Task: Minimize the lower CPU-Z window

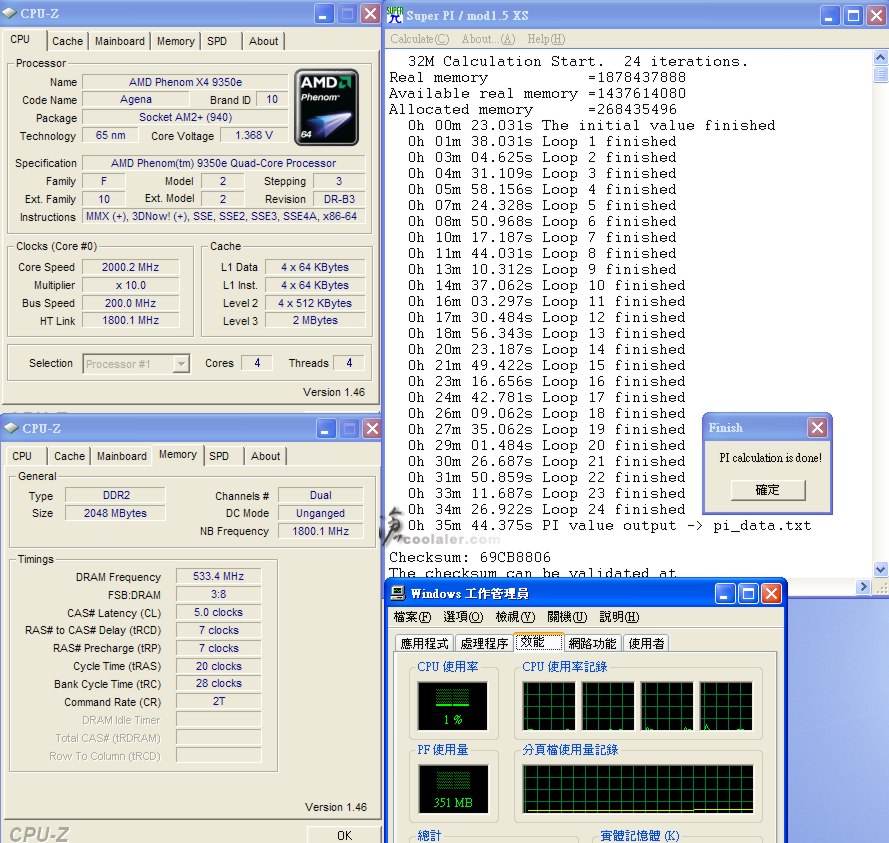Action: (325, 429)
